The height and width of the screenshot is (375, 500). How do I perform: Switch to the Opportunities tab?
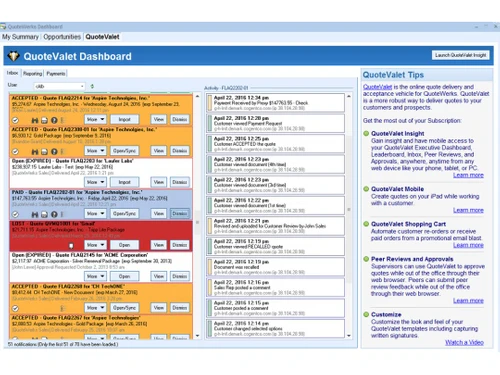[x=62, y=37]
